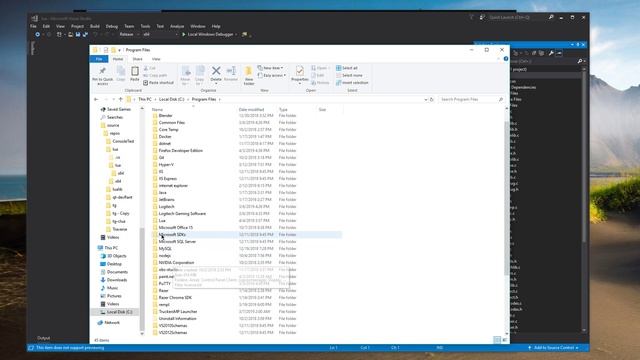Screen dimensions: 640x360
Task: Click the search magnifier in Explorer search box
Action: (501, 99)
